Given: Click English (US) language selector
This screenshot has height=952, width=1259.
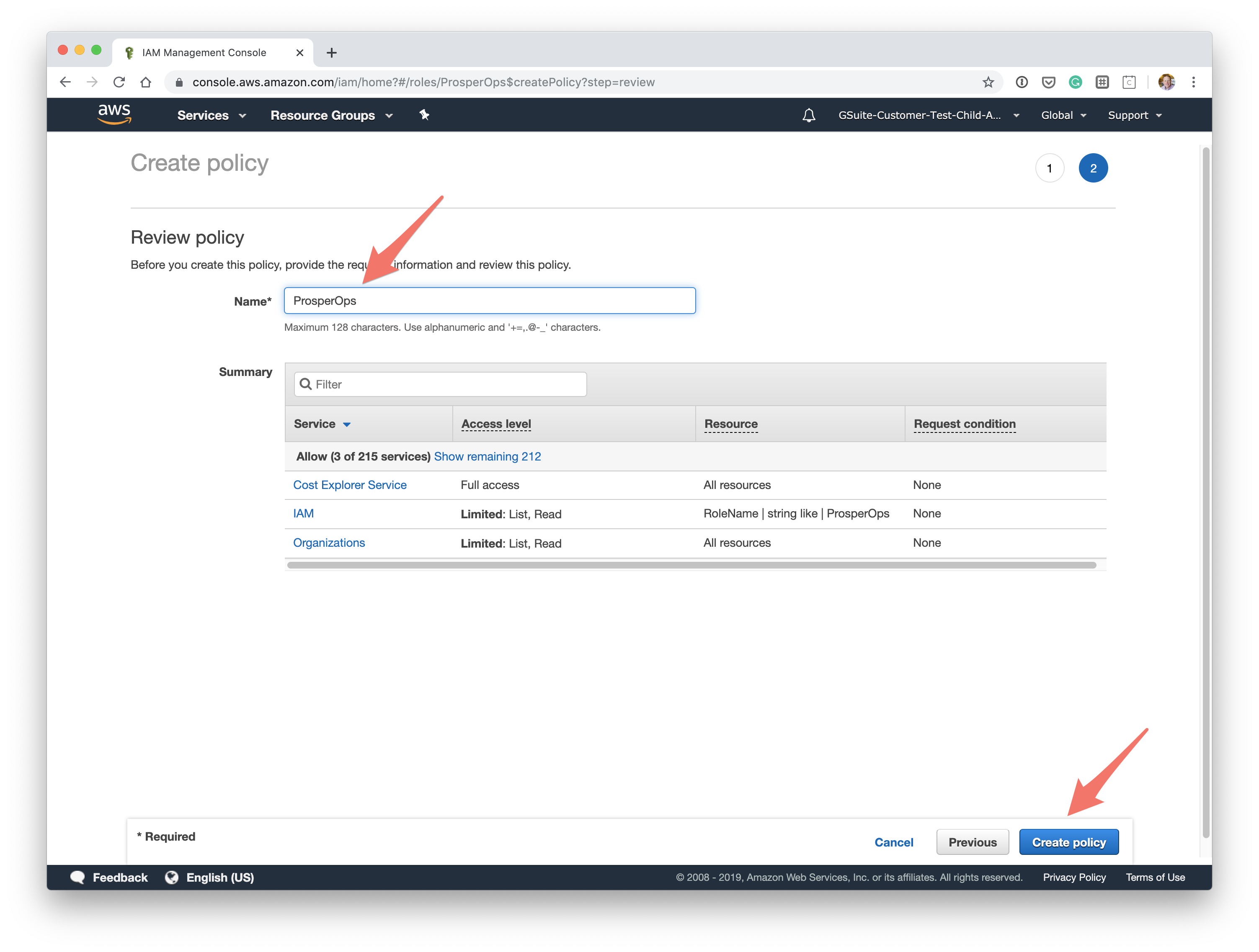Looking at the screenshot, I should click(x=220, y=877).
